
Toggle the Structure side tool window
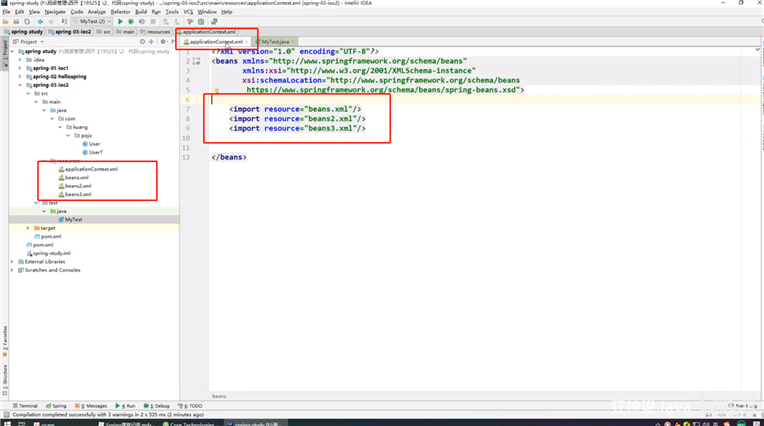(5, 380)
